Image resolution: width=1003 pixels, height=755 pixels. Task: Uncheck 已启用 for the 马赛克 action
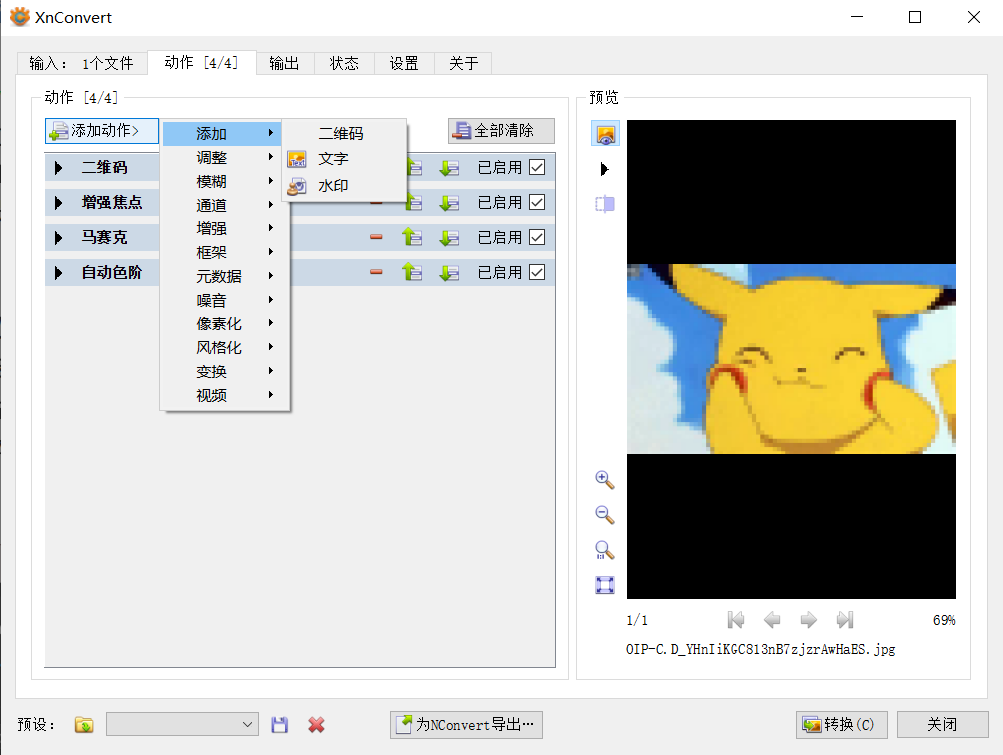pos(537,237)
